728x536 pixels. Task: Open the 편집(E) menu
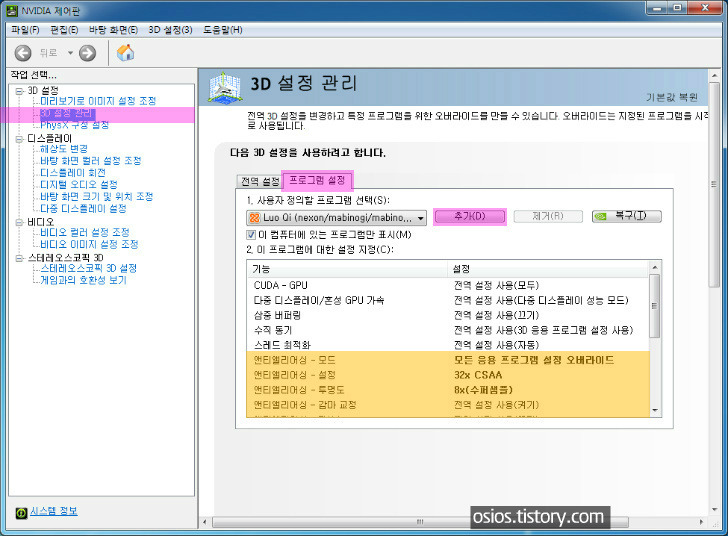(64, 30)
